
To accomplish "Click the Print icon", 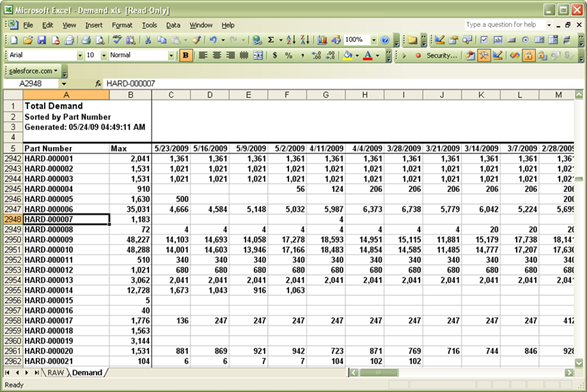I will [x=86, y=40].
